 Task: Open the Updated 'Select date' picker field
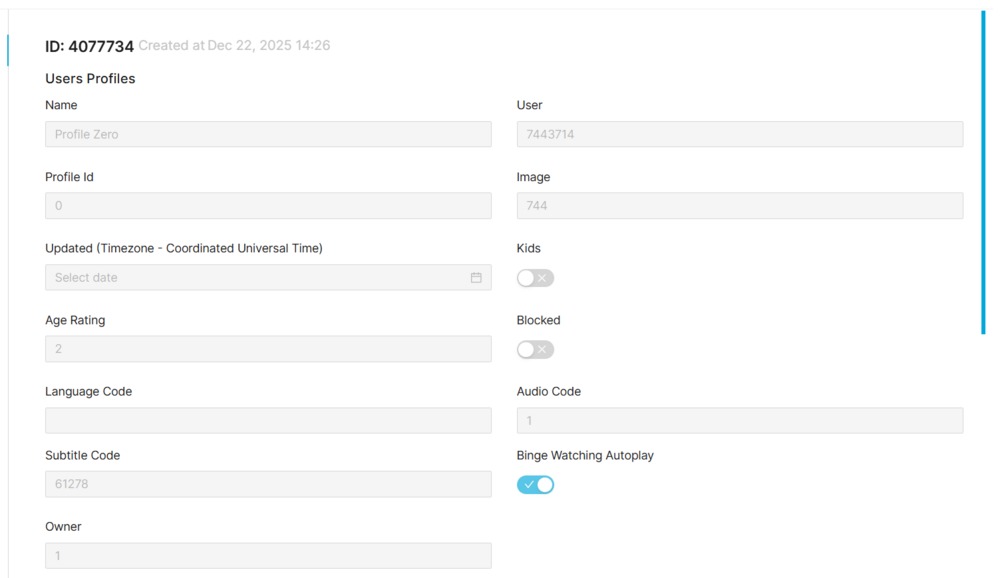[260, 278]
